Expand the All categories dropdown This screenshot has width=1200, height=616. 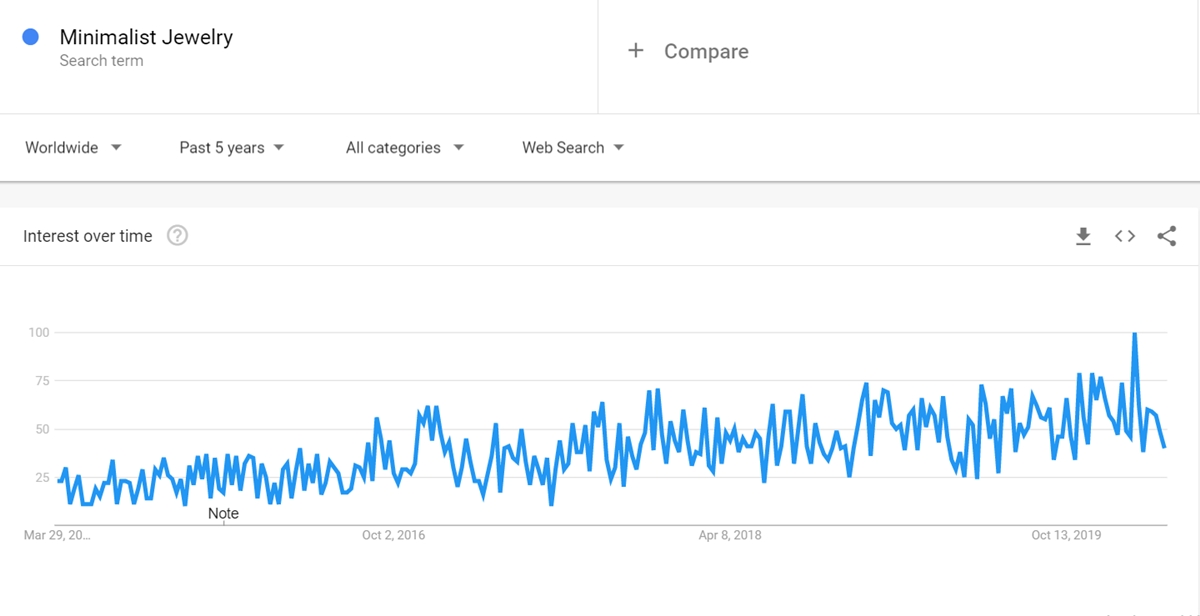[x=404, y=148]
